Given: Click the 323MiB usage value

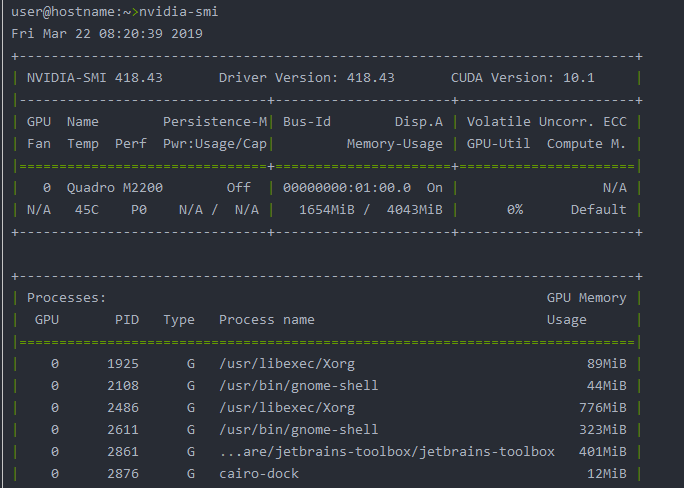Looking at the screenshot, I should pos(603,430).
